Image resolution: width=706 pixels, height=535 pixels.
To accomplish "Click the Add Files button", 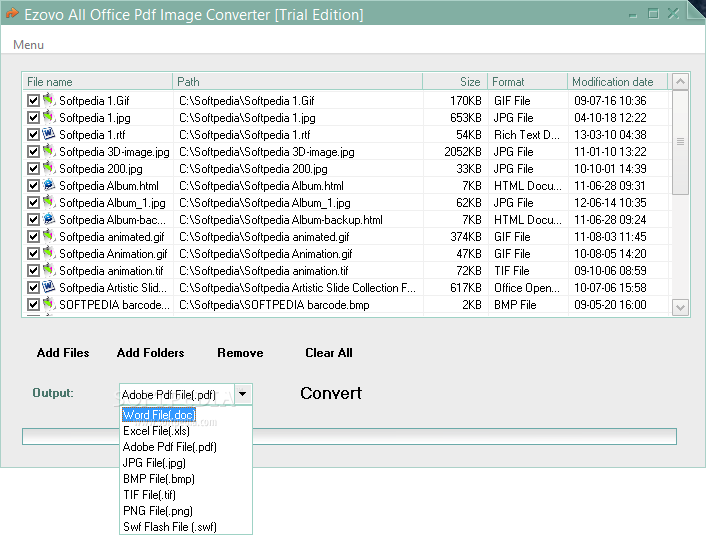I will [x=63, y=353].
